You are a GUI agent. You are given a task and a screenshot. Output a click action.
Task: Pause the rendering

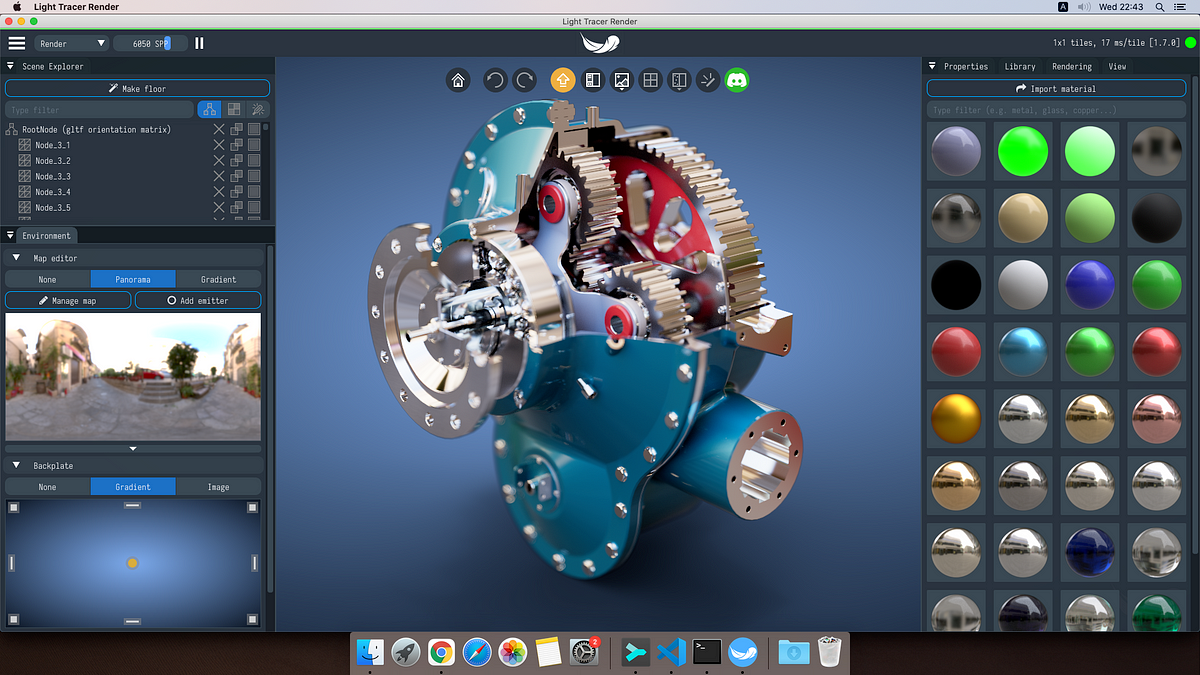click(x=199, y=43)
